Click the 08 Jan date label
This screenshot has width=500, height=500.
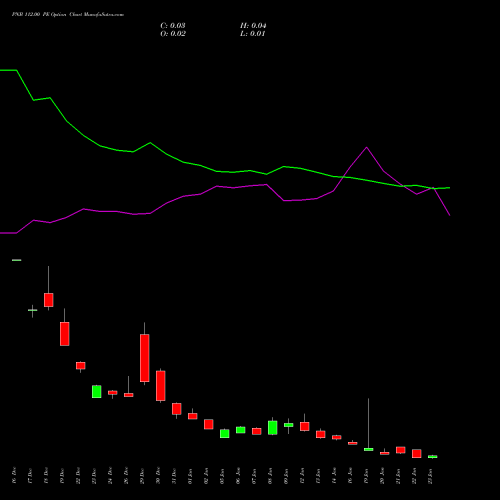270,475
